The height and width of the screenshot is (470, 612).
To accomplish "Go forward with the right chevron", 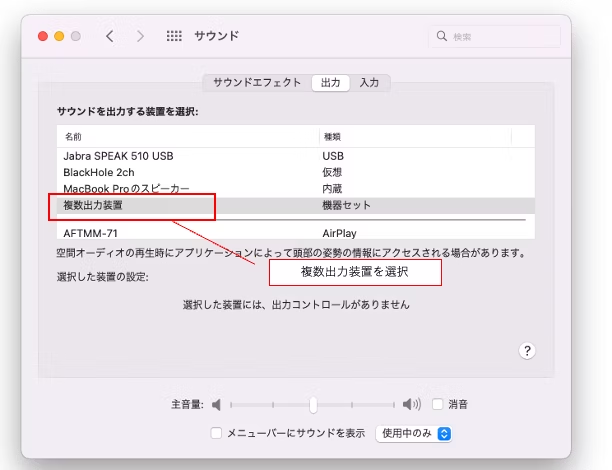I will 140,36.
